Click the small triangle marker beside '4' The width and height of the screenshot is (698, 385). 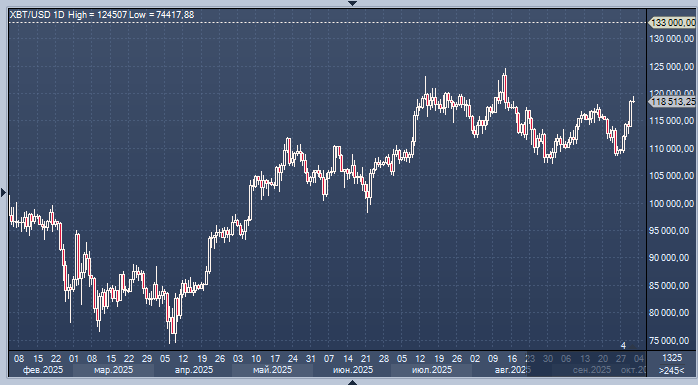click(x=633, y=346)
